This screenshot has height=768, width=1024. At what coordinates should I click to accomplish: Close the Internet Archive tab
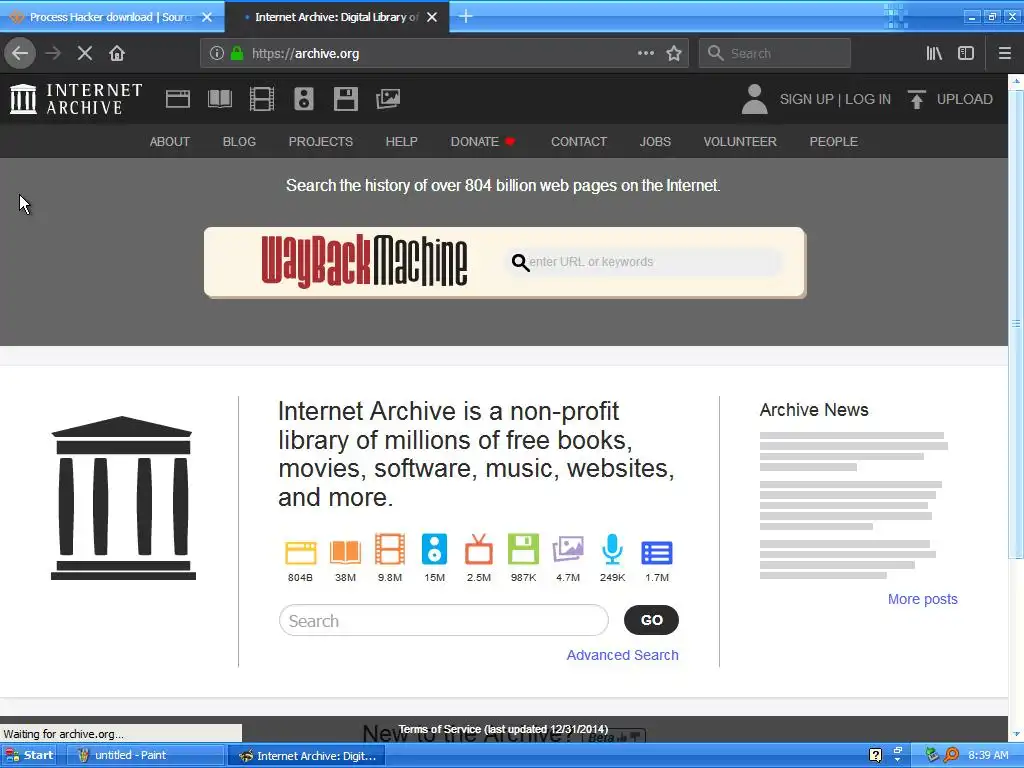[x=432, y=17]
